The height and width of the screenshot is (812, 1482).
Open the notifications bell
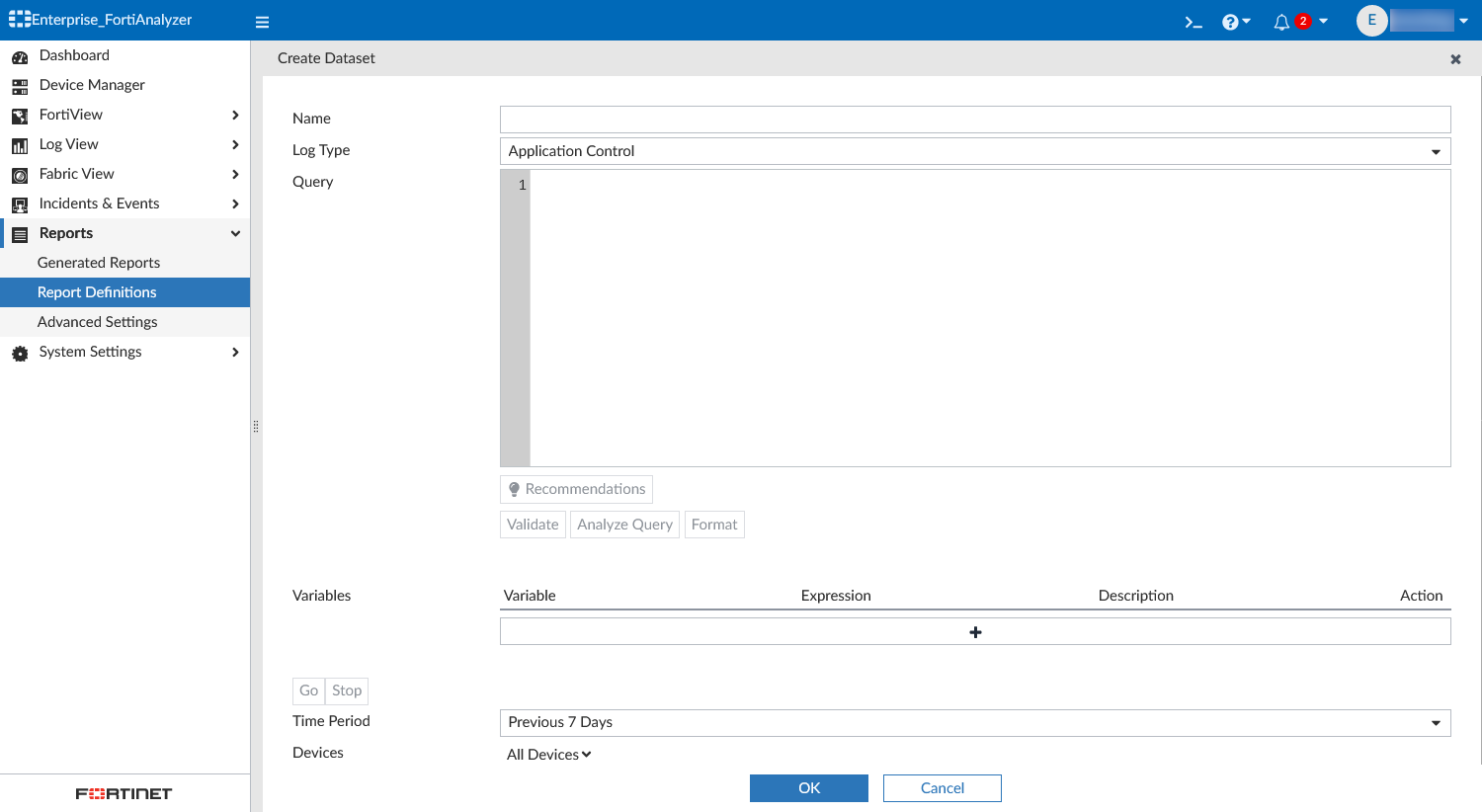click(1281, 22)
